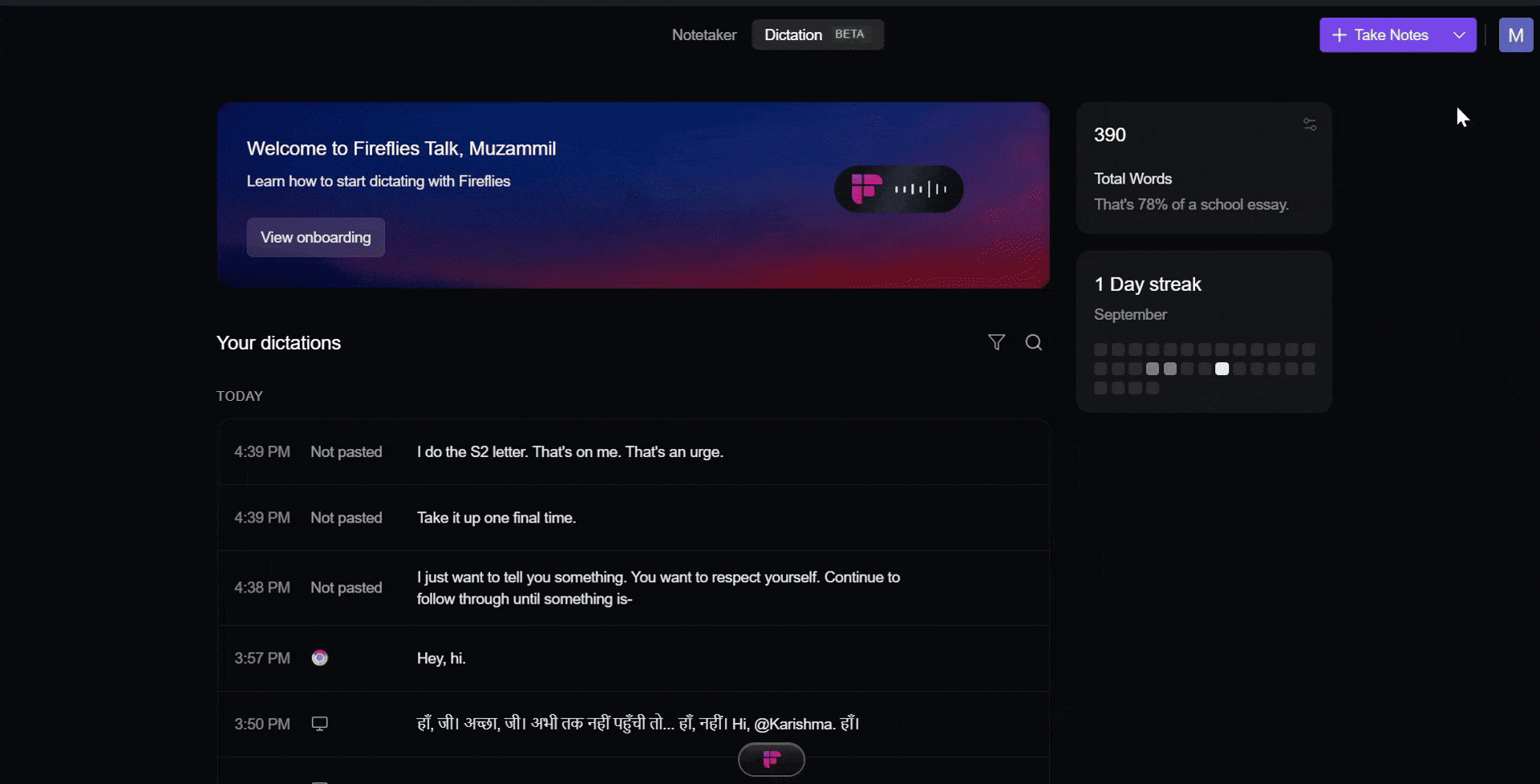Open the "Hey, hi." dictation

634,658
